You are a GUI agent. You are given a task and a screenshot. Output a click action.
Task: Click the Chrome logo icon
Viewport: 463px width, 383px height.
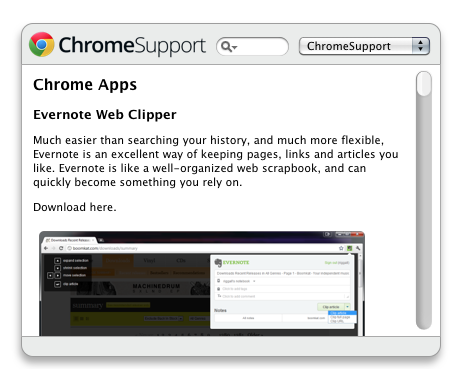coord(42,45)
